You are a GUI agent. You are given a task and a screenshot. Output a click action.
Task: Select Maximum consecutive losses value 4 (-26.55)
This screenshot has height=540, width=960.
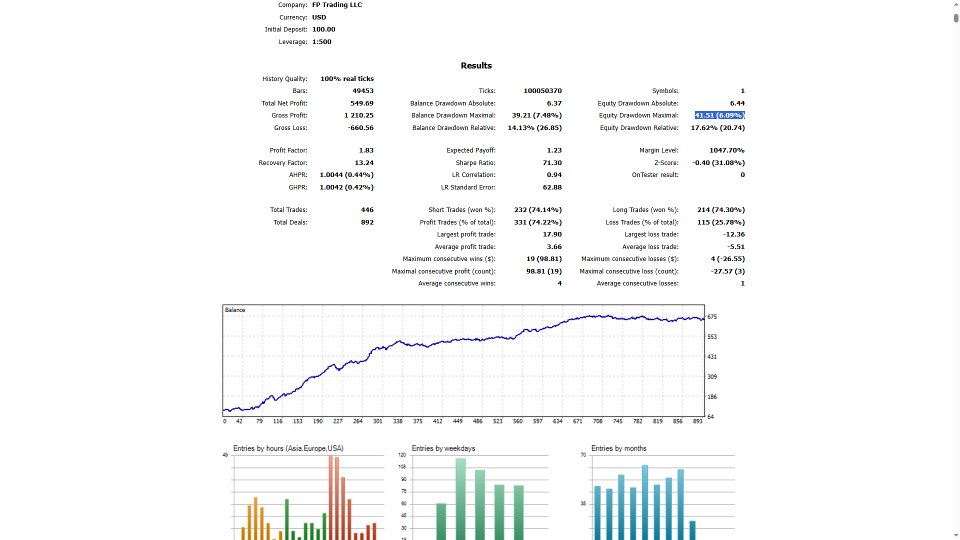click(x=728, y=259)
